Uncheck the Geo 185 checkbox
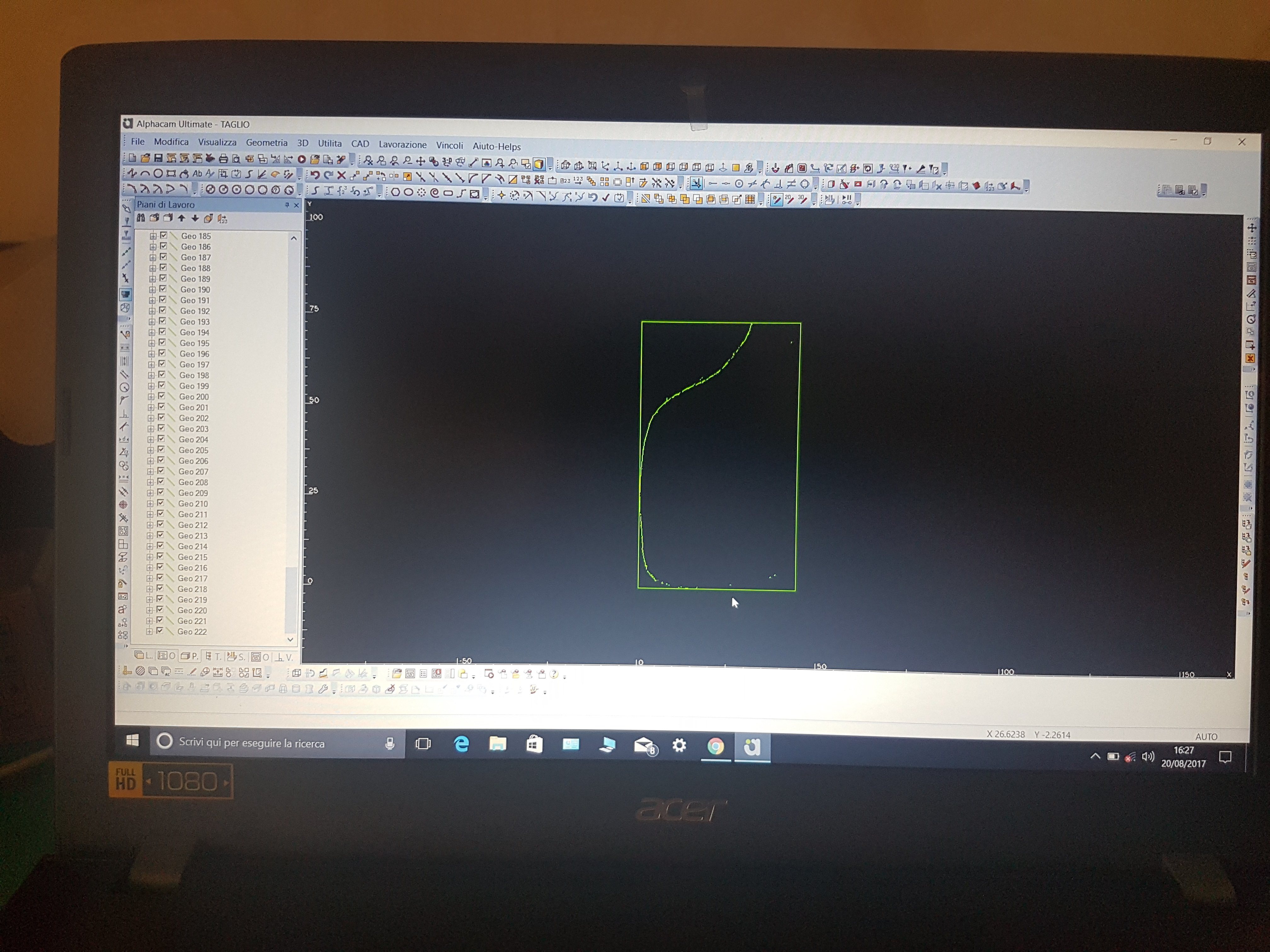 163,235
